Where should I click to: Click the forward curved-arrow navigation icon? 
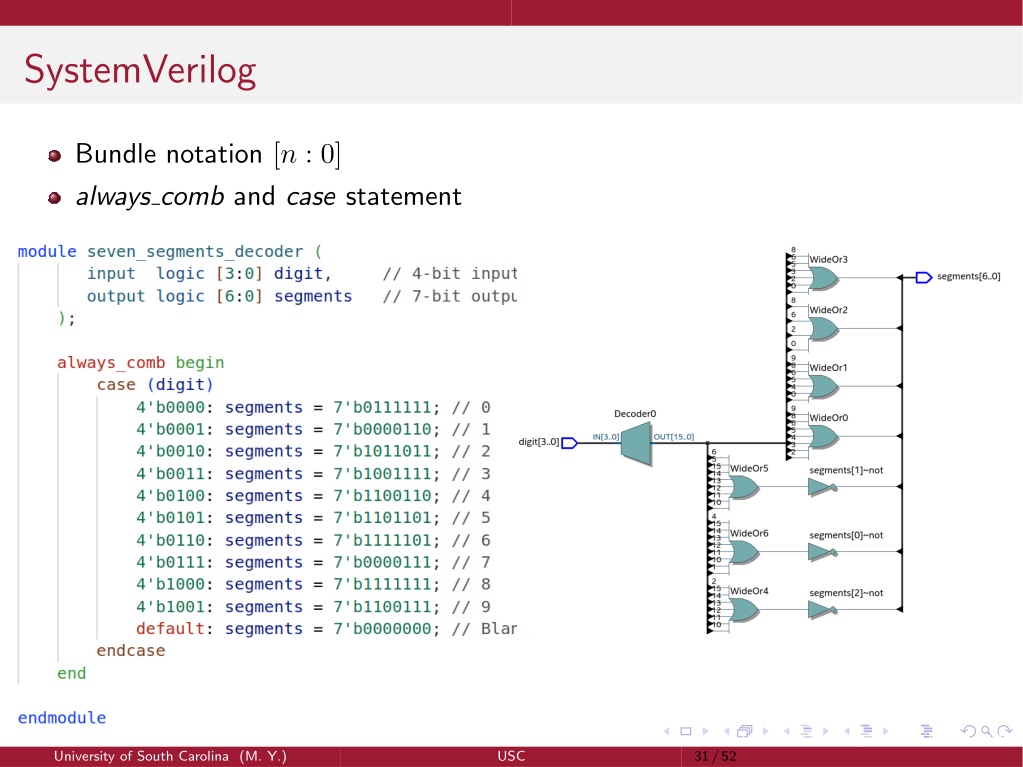coord(1005,731)
